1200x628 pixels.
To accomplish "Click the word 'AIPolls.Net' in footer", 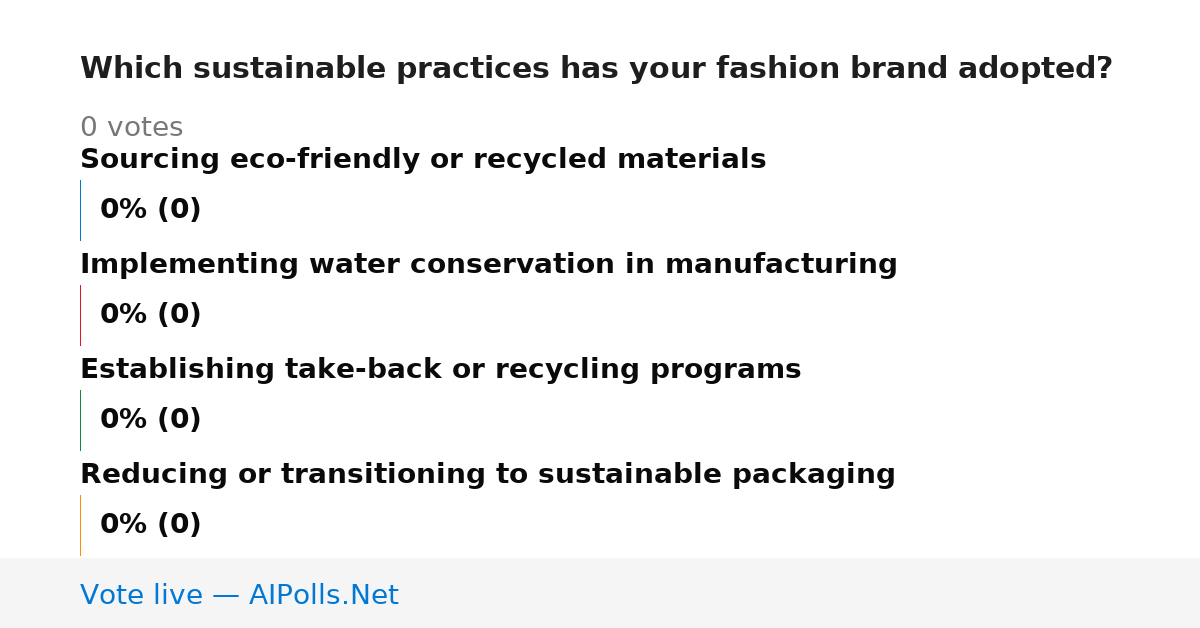I will pyautogui.click(x=323, y=596).
